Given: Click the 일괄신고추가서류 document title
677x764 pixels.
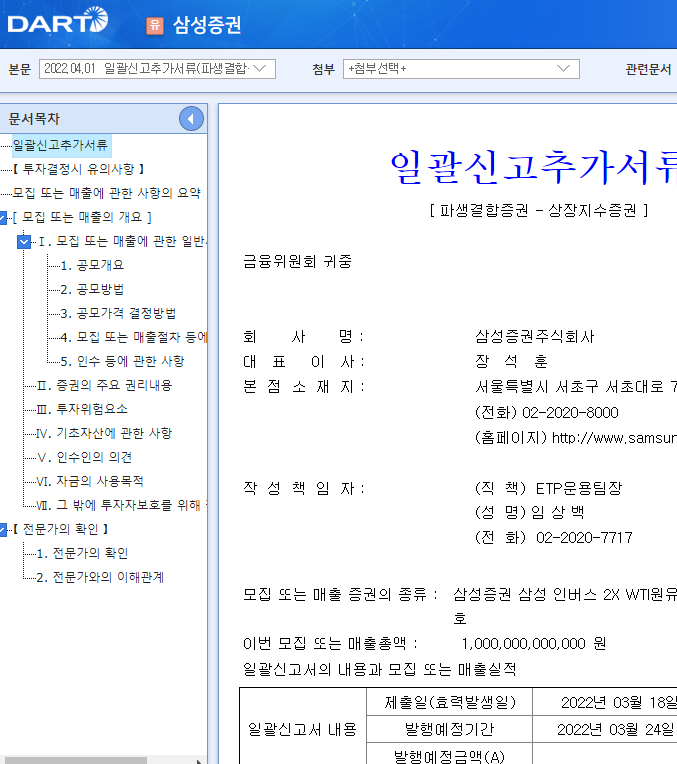Looking at the screenshot, I should [x=533, y=167].
